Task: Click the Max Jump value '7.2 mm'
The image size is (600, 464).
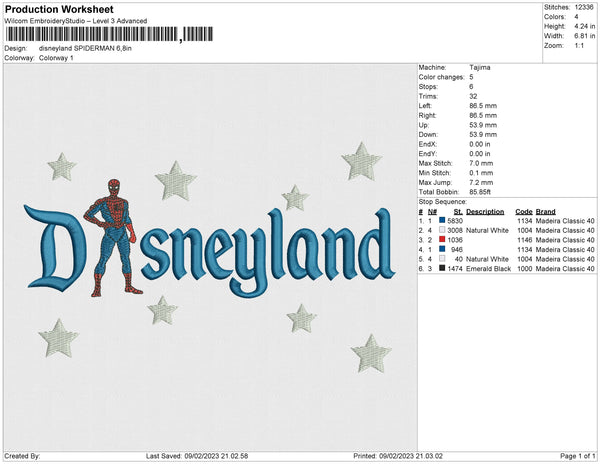Action: [x=481, y=182]
